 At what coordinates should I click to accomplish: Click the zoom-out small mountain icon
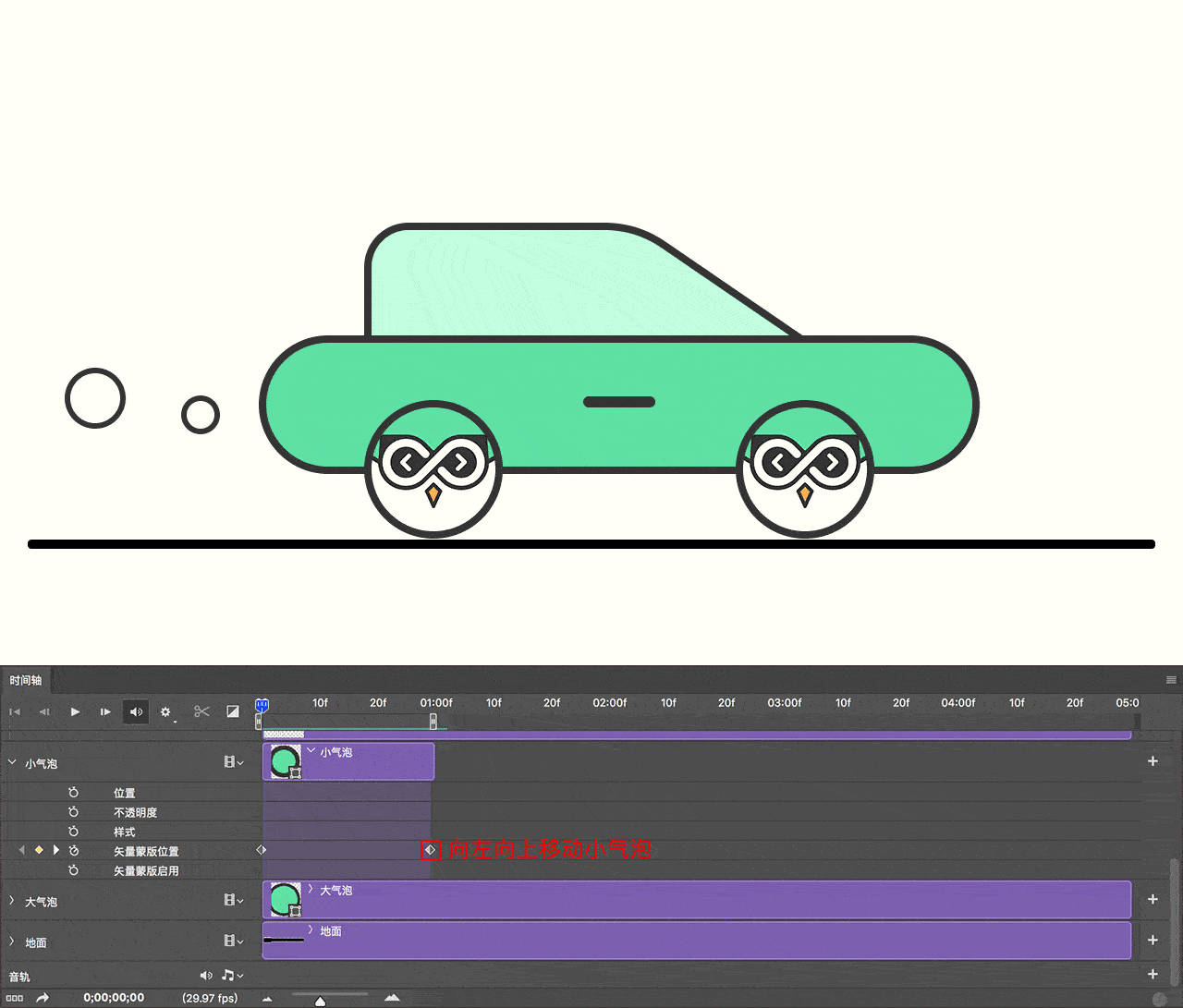[x=267, y=999]
